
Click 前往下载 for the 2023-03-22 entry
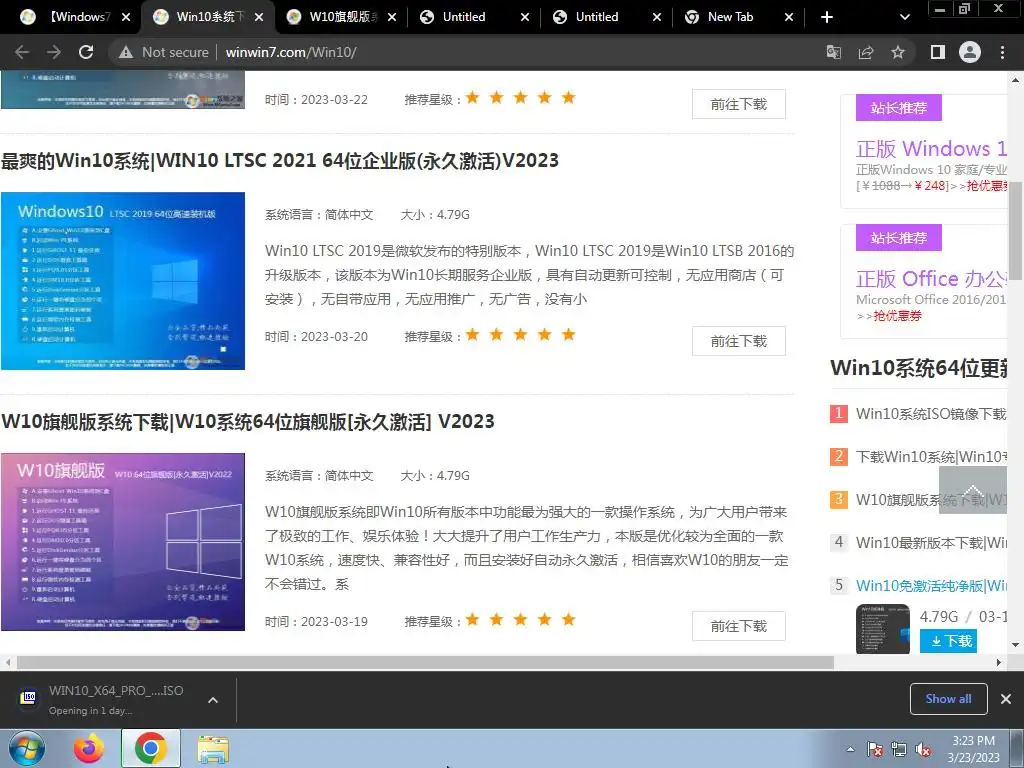tap(739, 104)
